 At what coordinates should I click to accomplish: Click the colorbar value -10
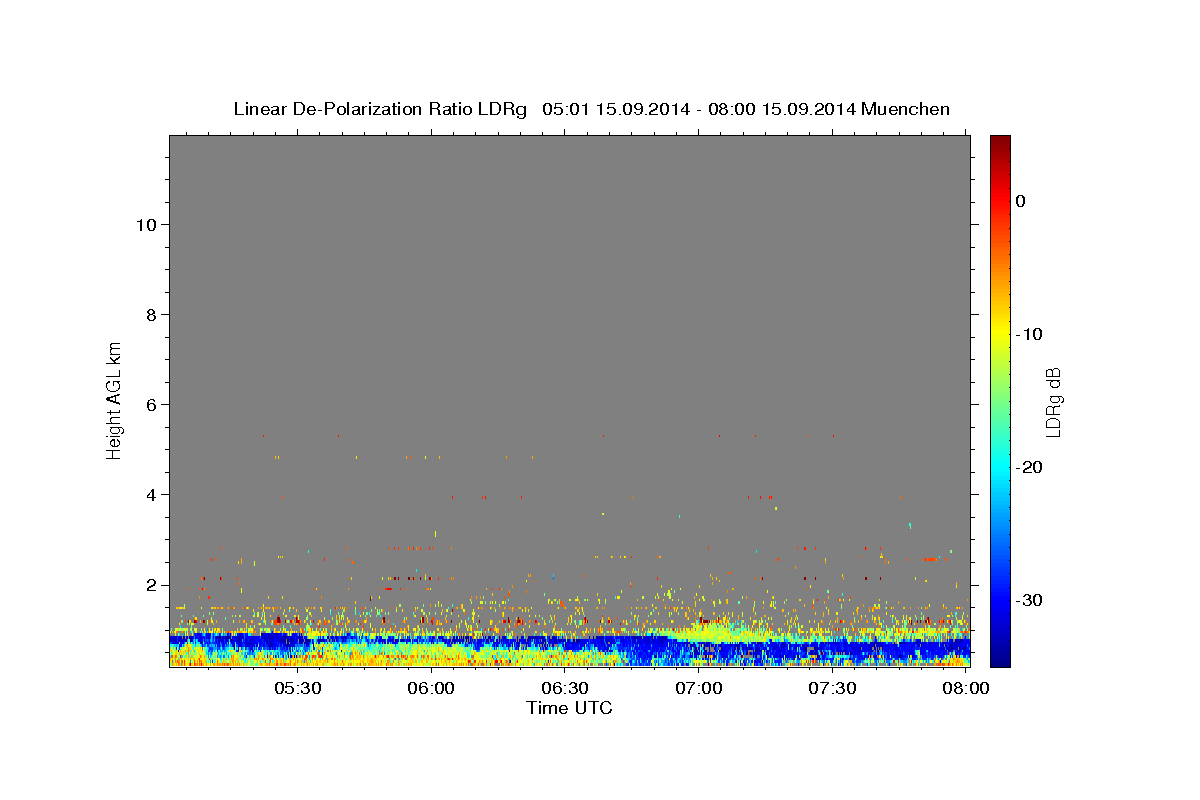coord(1029,334)
